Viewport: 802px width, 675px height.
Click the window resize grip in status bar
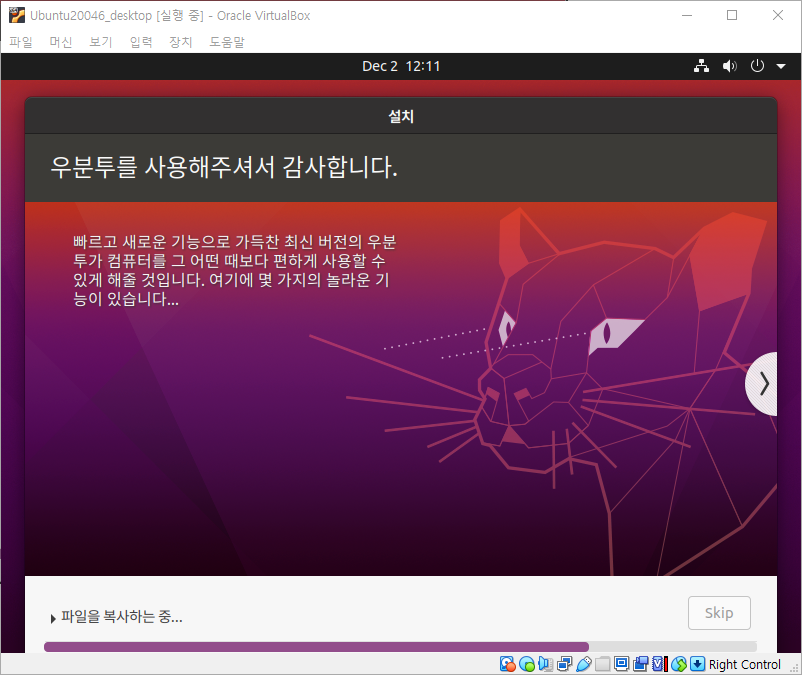(794, 668)
